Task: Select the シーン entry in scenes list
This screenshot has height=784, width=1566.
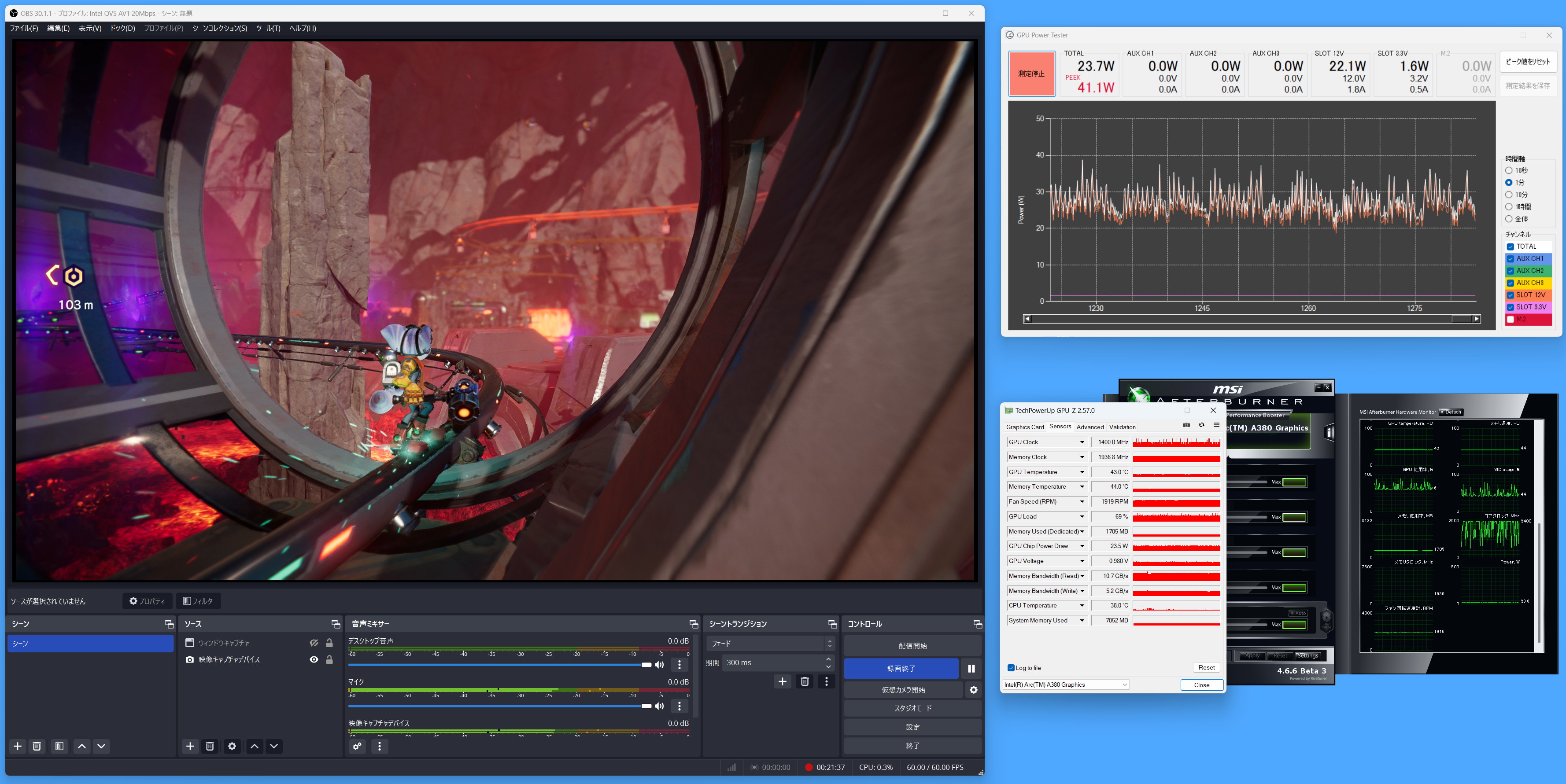Action: coord(91,644)
